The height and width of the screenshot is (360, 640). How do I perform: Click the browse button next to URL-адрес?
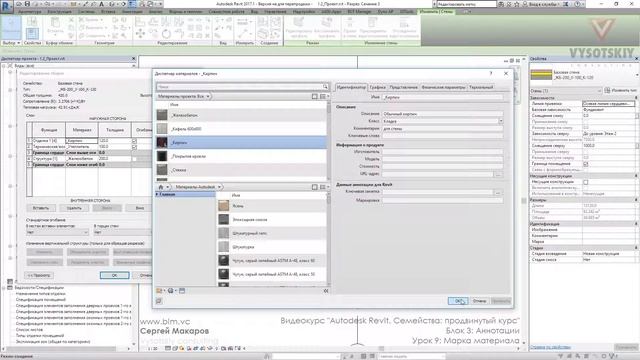click(498, 174)
